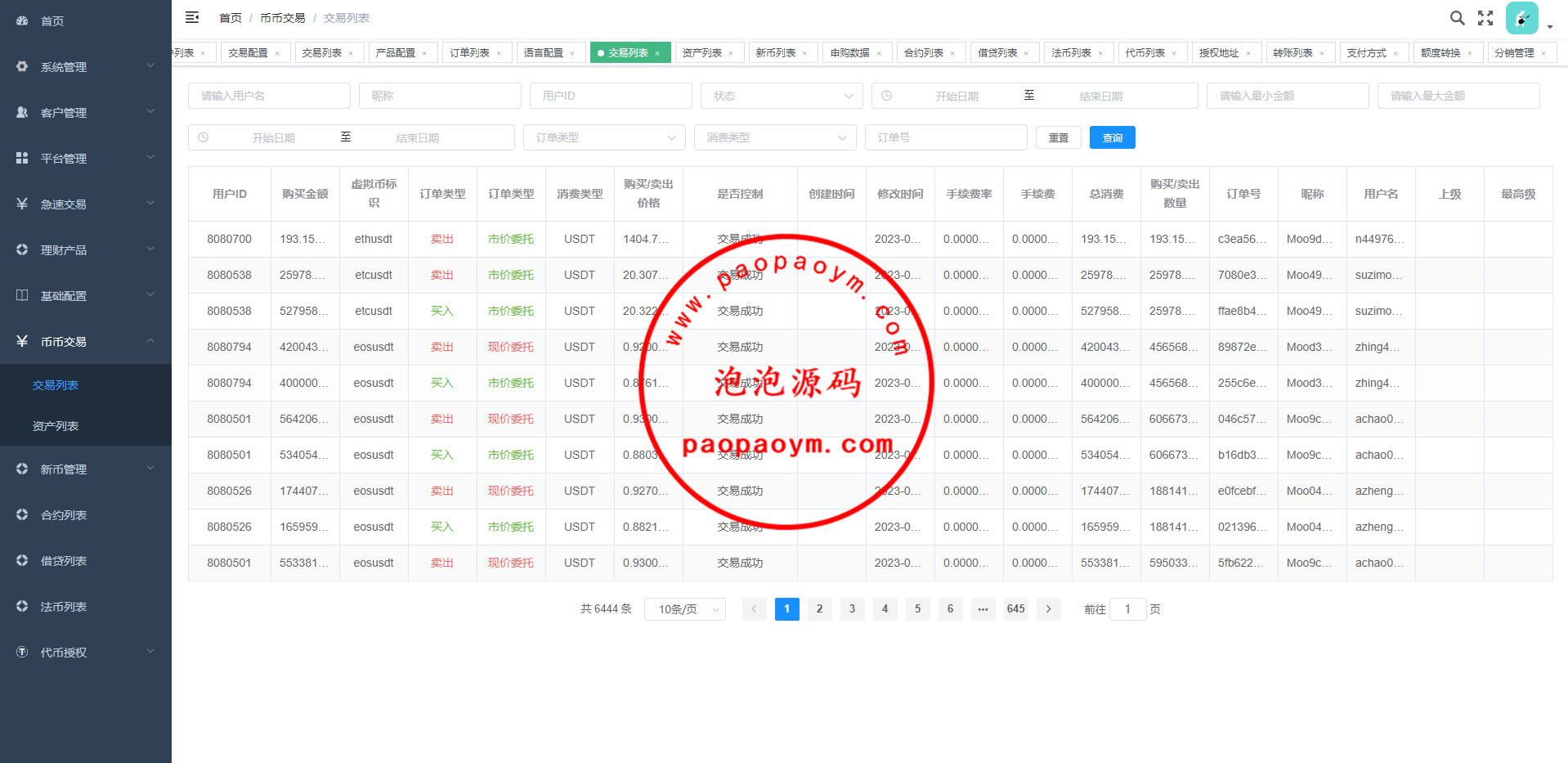Open the 消费类型 filter dropdown
The width and height of the screenshot is (1568, 763).
click(x=775, y=137)
